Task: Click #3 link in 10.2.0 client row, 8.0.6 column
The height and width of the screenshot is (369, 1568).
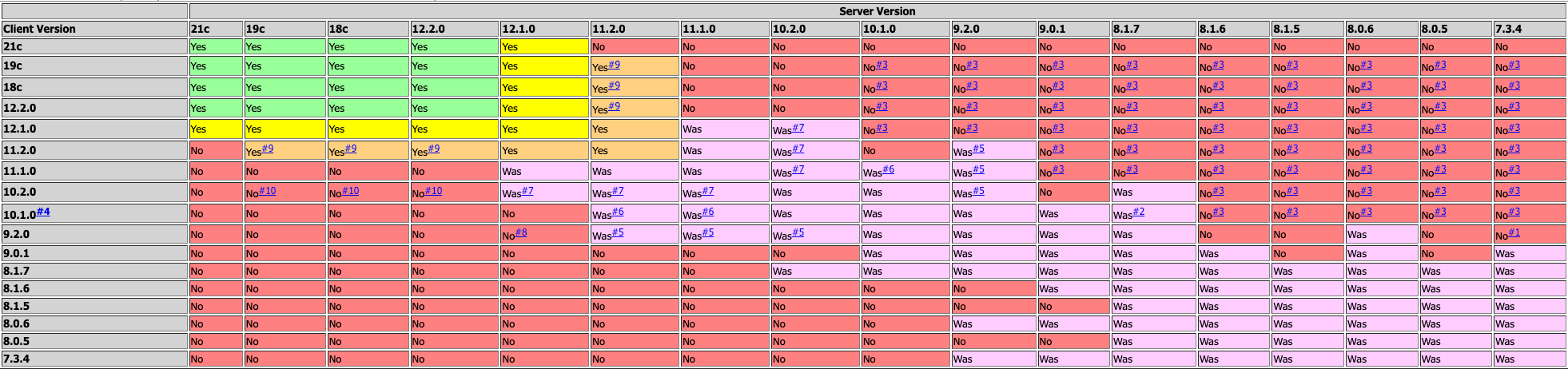Action: click(1366, 191)
